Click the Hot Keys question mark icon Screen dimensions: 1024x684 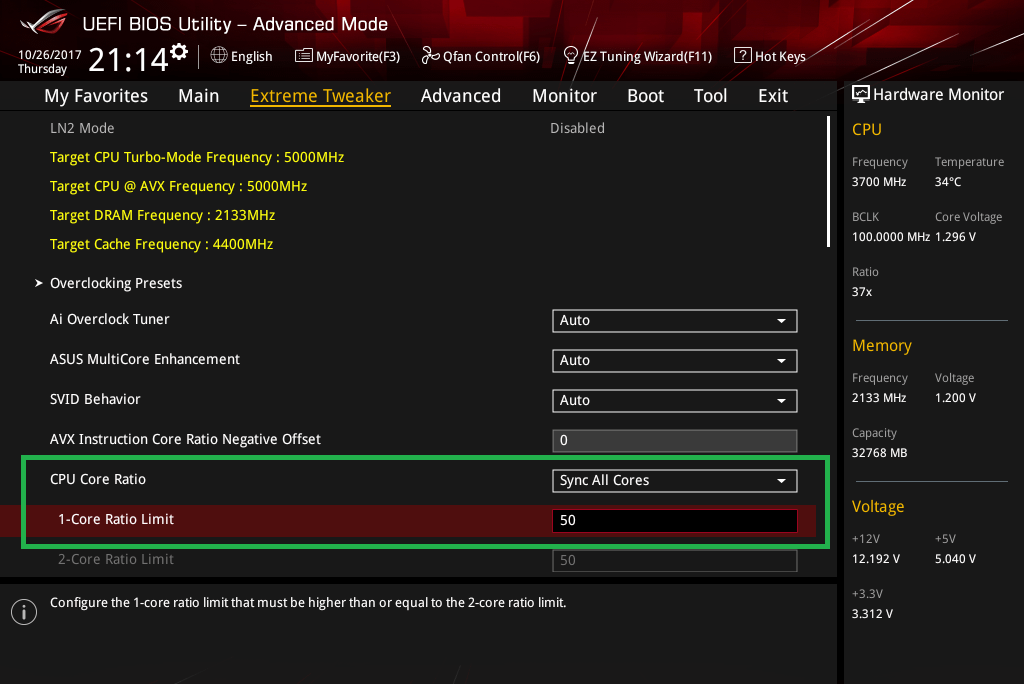(x=743, y=56)
